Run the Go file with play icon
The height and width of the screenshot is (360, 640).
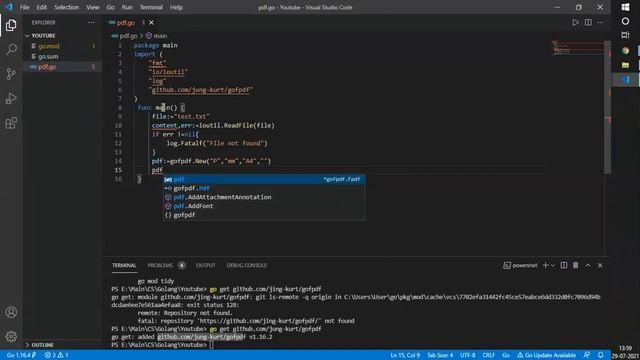(575, 22)
